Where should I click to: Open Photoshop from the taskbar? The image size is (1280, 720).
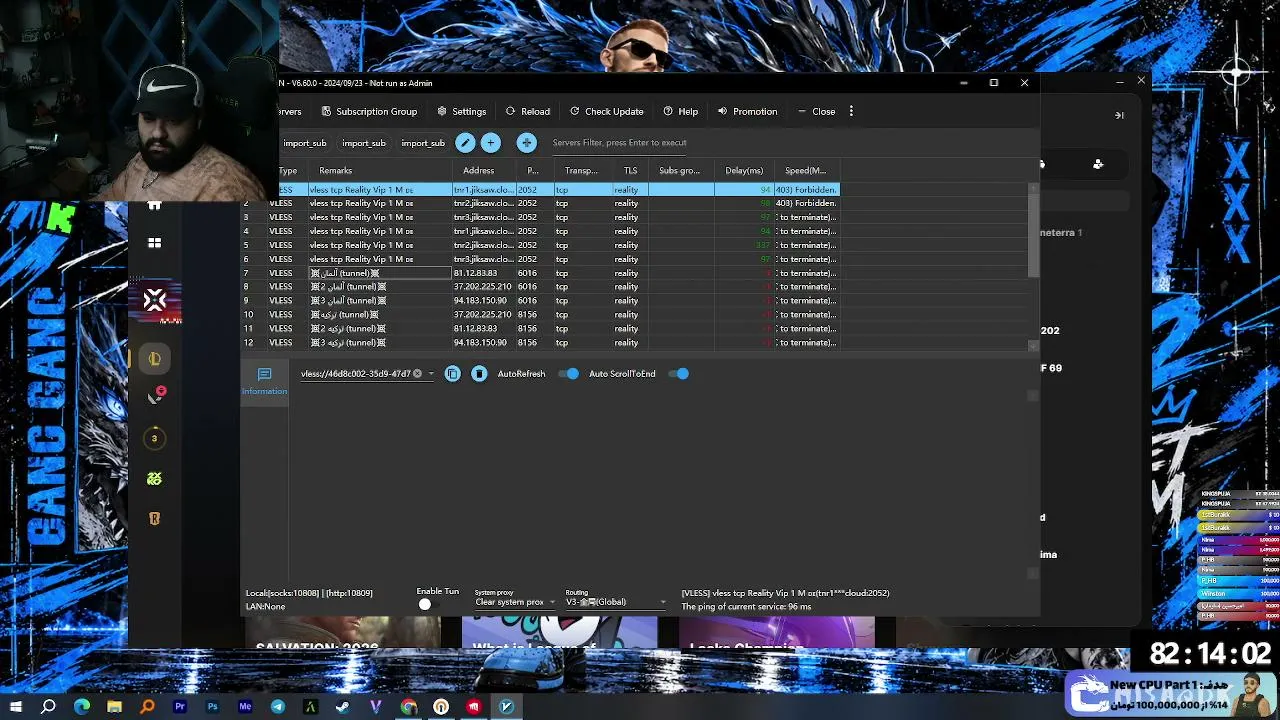click(212, 707)
